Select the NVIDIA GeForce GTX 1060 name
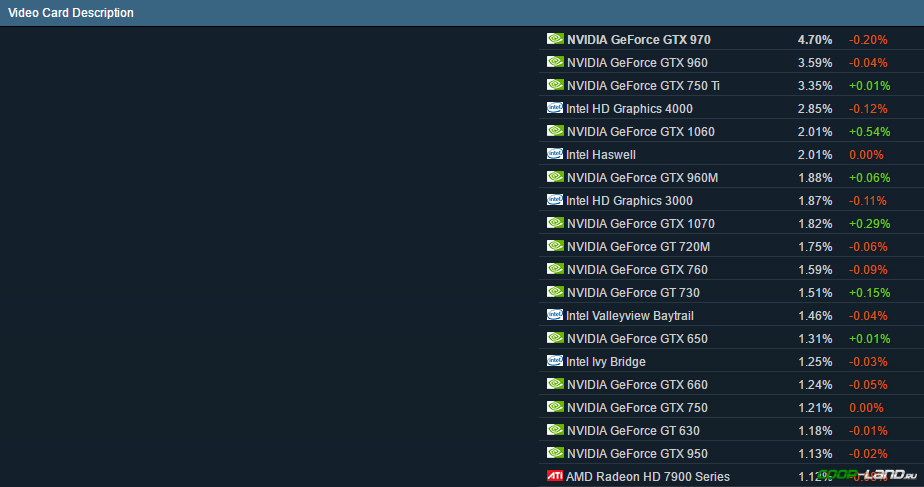The height and width of the screenshot is (487, 924). point(641,132)
